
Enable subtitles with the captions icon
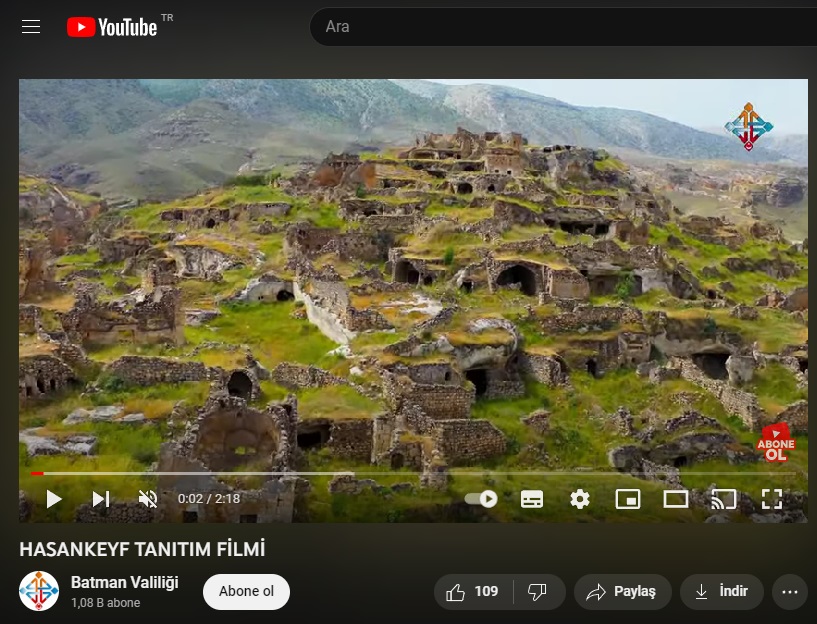[532, 498]
